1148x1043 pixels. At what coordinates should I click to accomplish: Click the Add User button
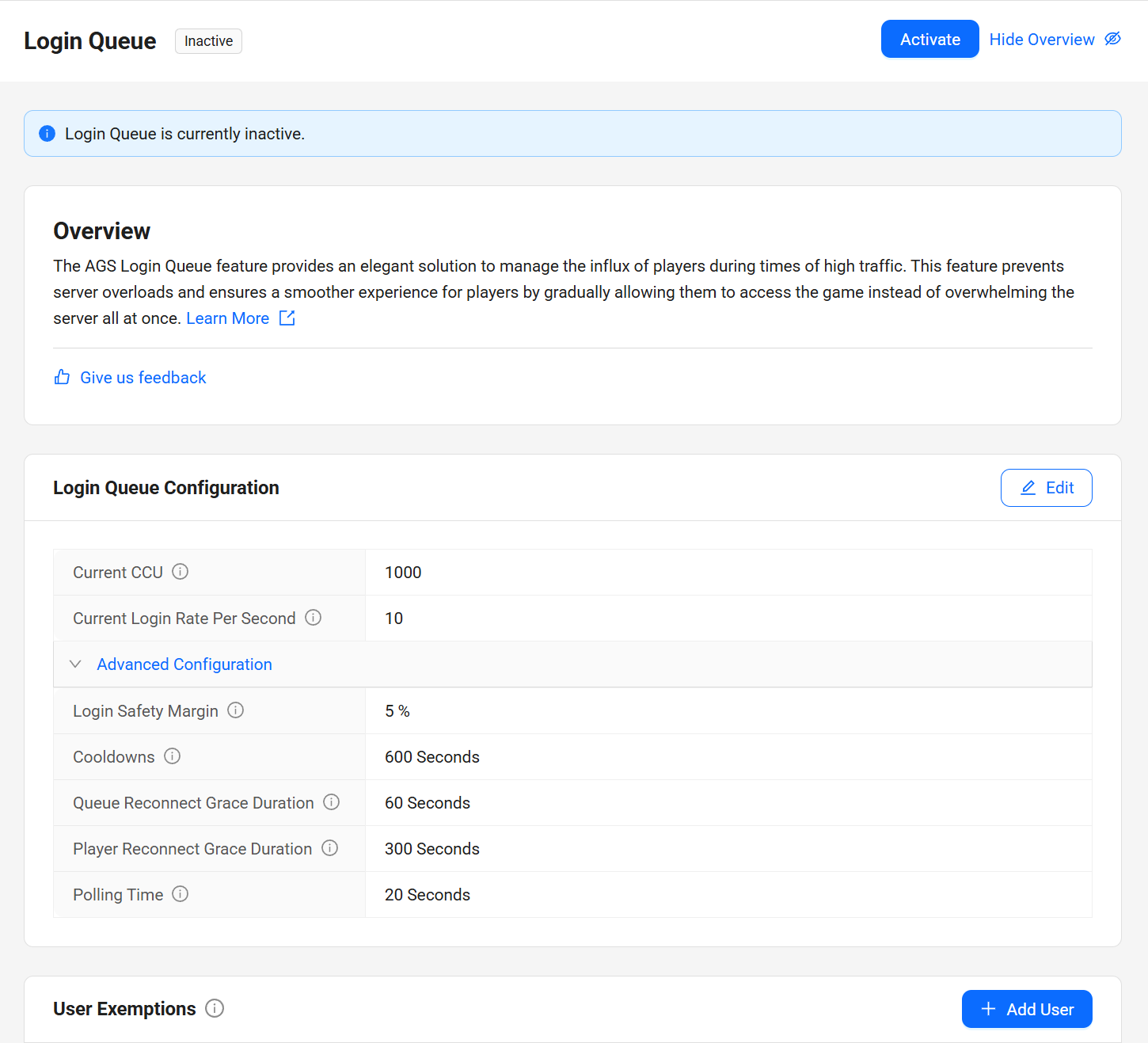tap(1027, 1009)
